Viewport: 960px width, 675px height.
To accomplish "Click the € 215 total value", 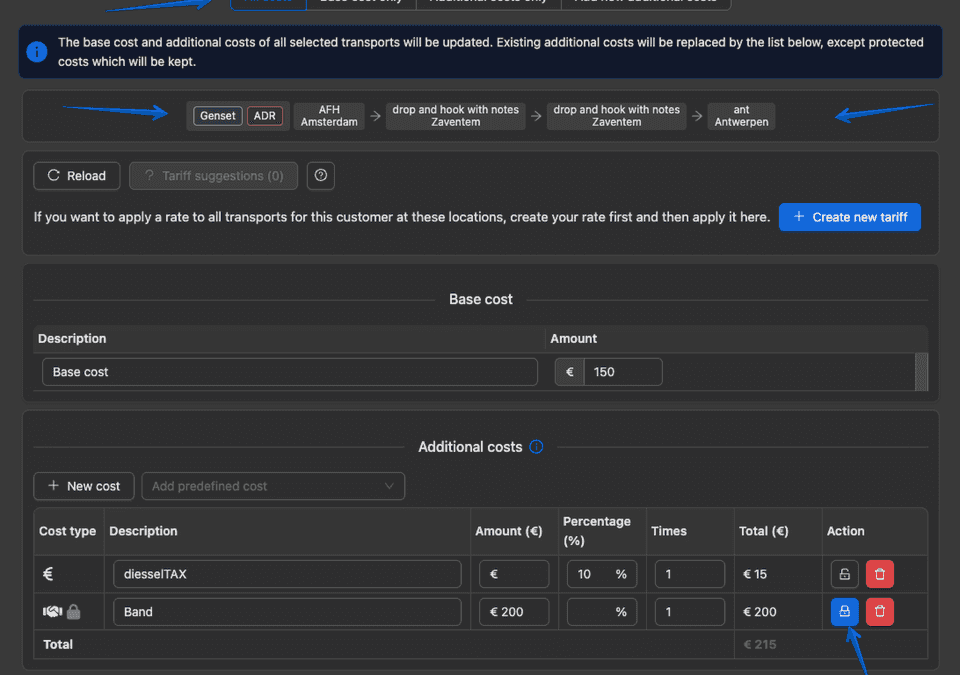I will point(759,644).
